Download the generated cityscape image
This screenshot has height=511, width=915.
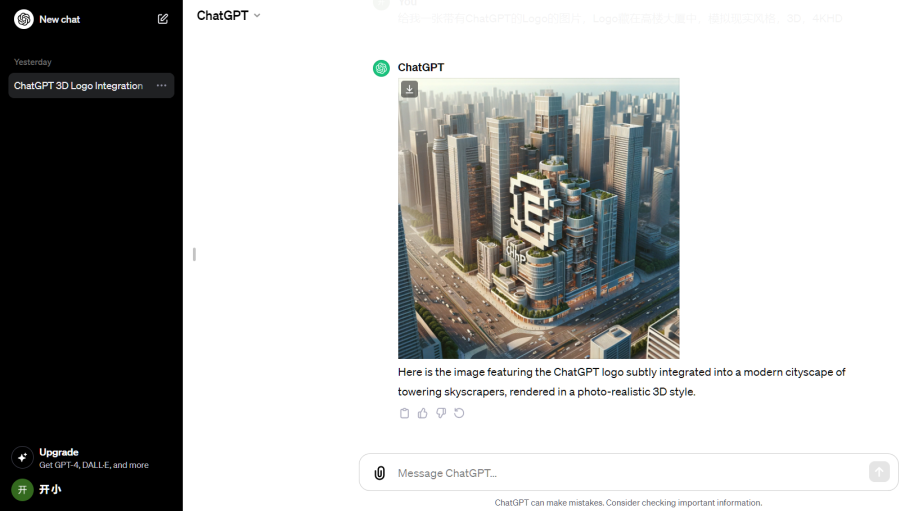410,89
